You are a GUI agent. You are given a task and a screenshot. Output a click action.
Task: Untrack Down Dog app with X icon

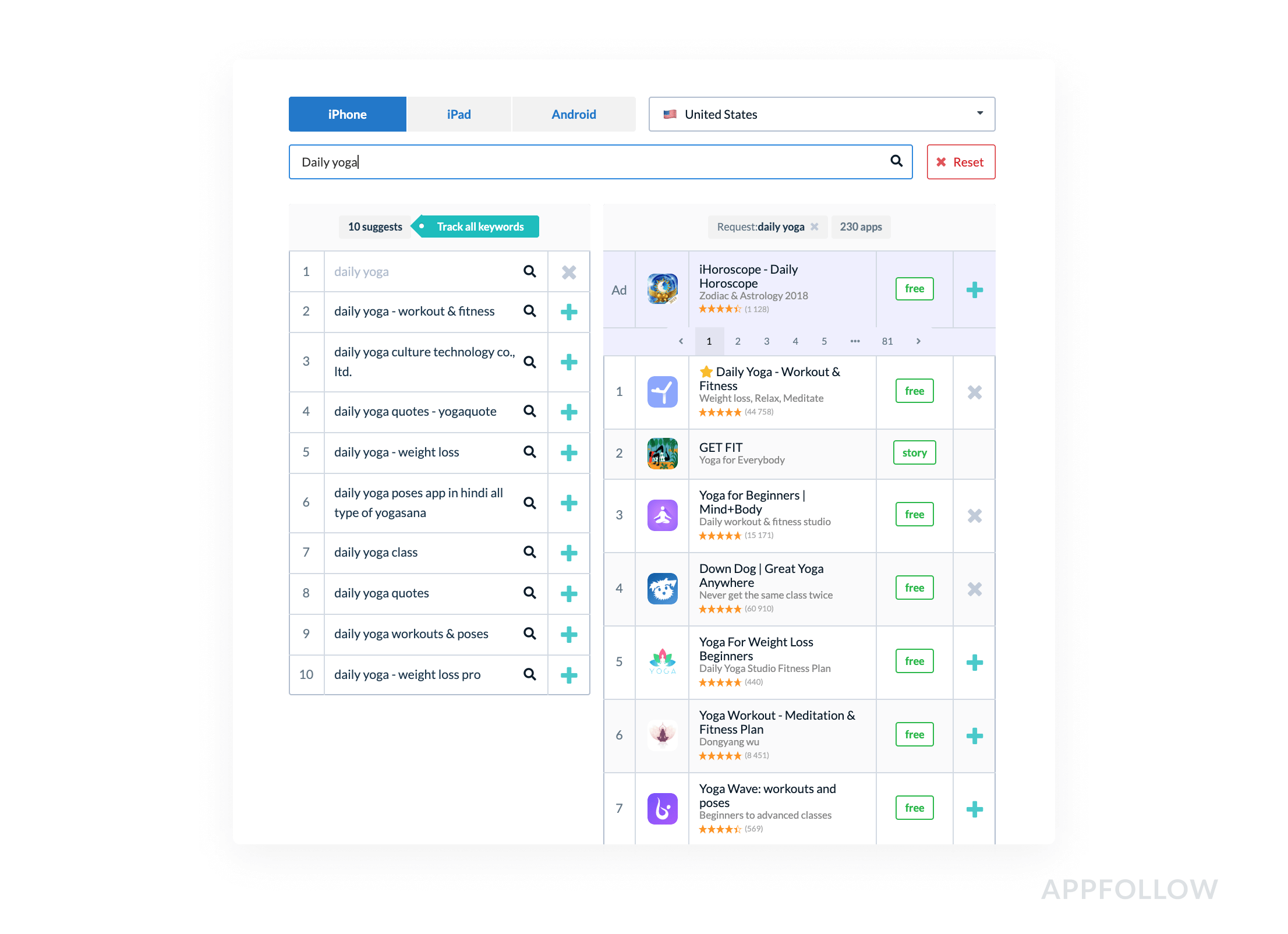point(974,589)
